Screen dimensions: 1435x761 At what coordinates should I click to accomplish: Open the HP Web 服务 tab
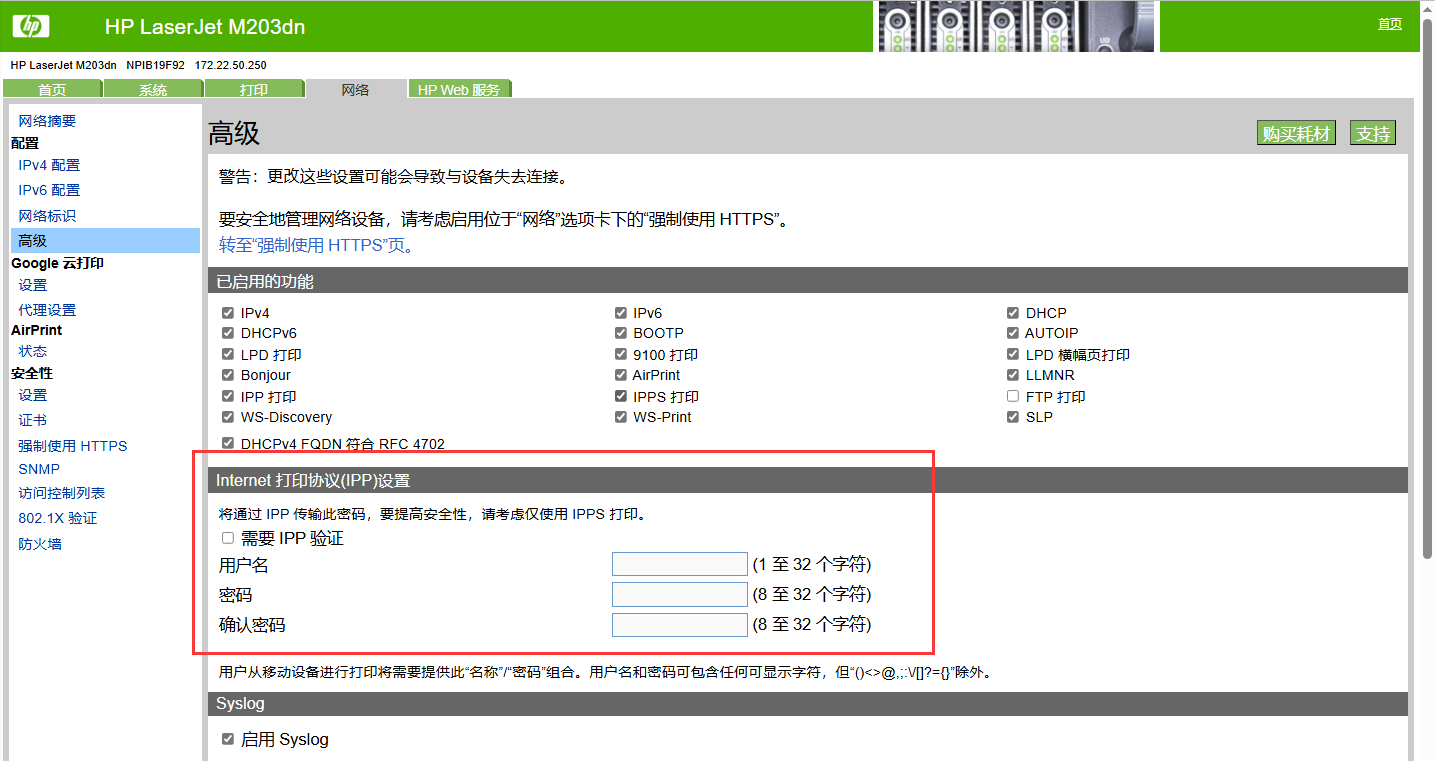(x=459, y=90)
